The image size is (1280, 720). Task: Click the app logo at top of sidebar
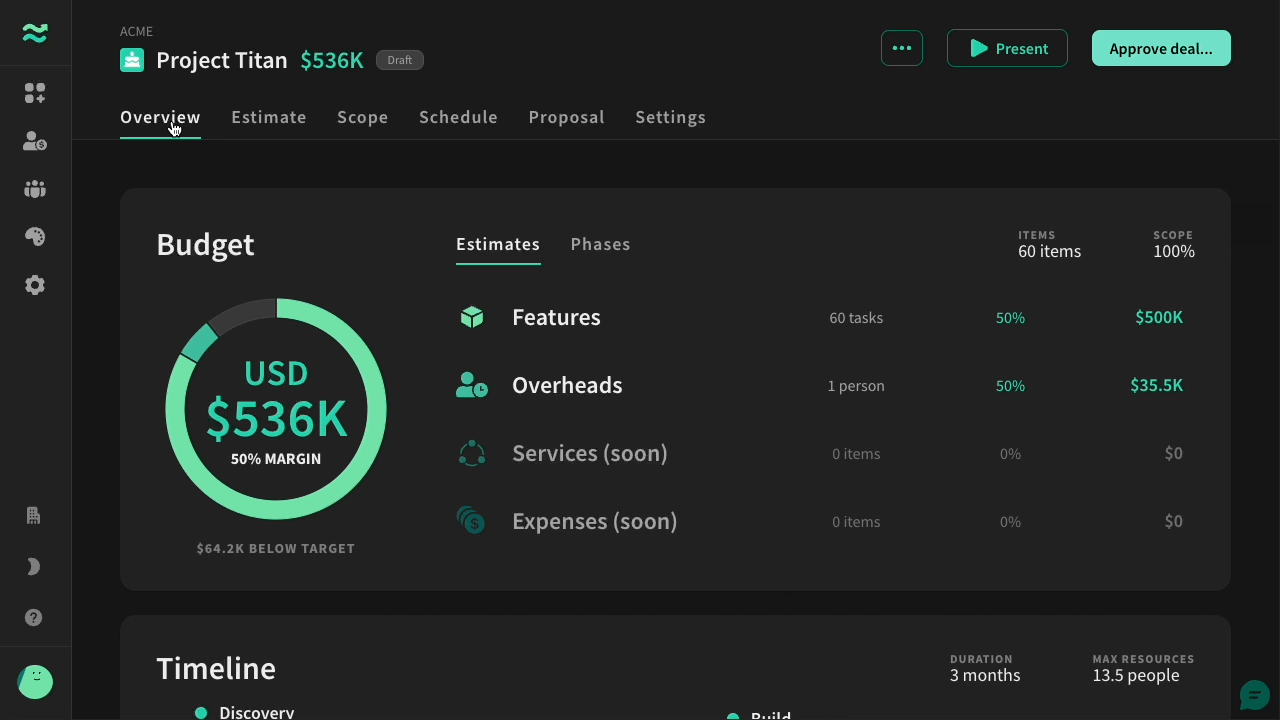35,33
